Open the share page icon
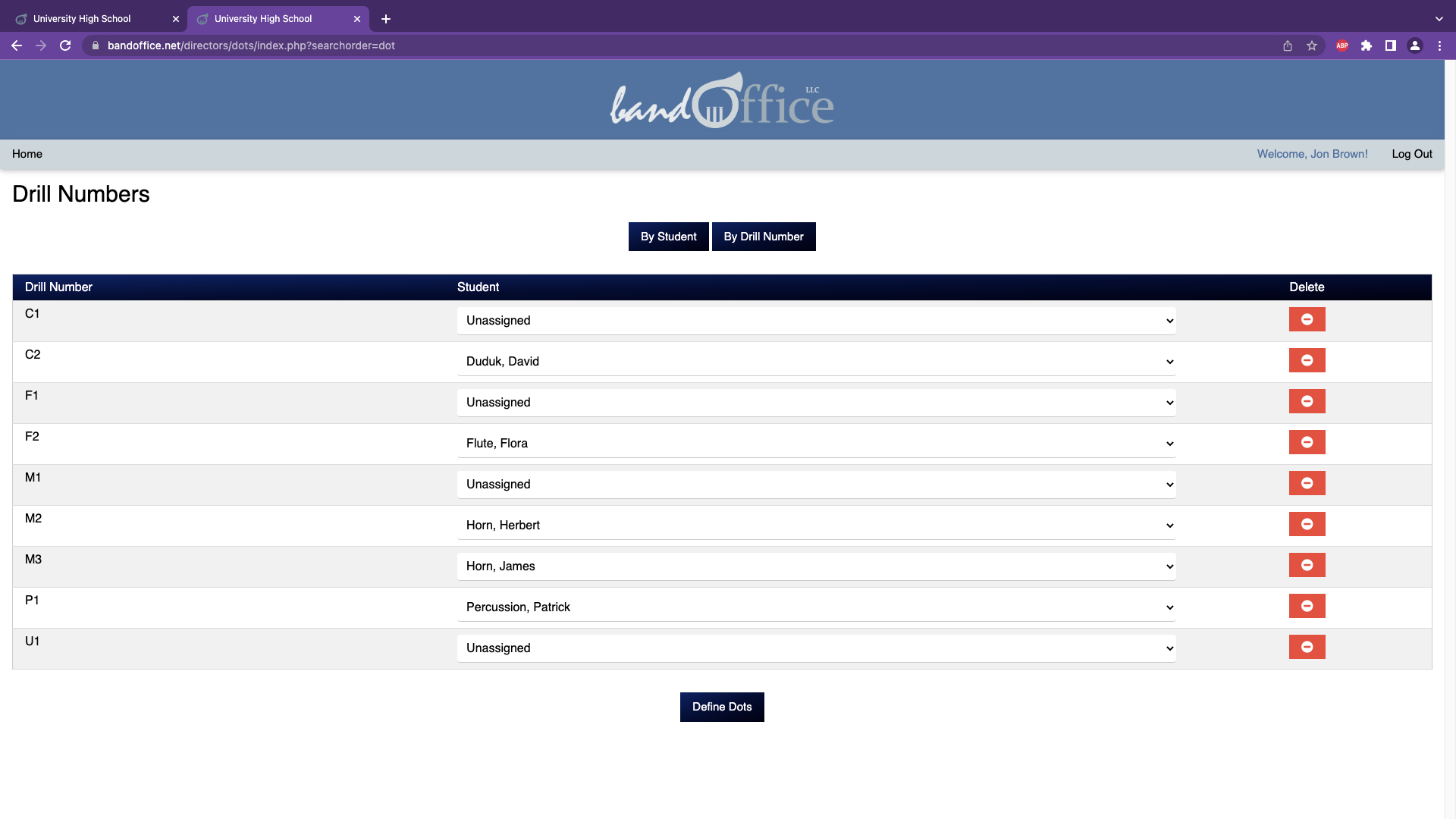 tap(1288, 45)
